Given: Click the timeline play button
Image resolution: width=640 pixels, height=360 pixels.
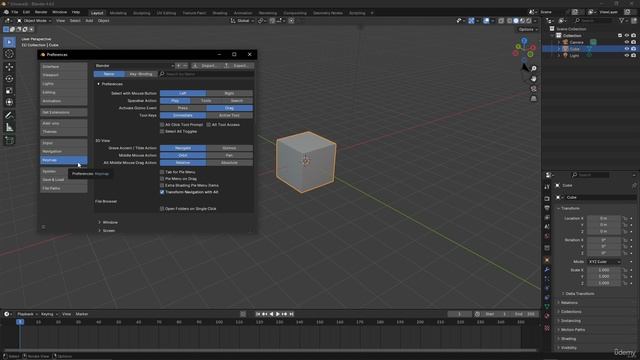Looking at the screenshot, I should coord(278,314).
